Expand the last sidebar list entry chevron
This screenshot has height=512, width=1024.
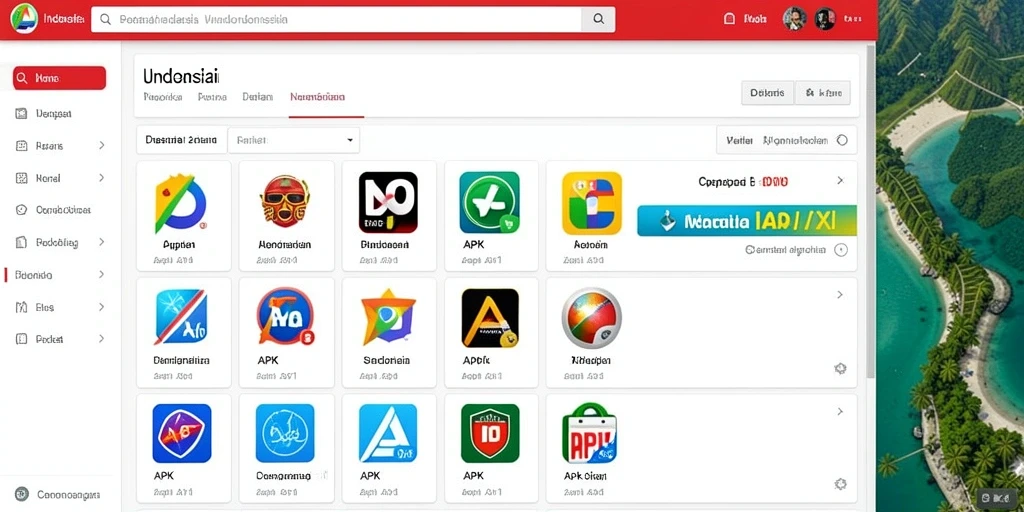point(101,338)
